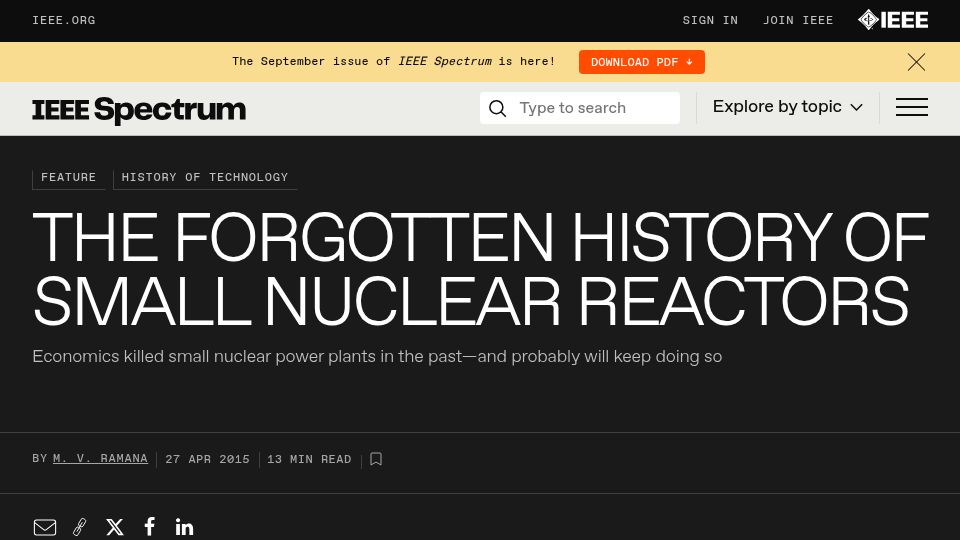Expand Explore by topic dropdown
The width and height of the screenshot is (960, 540).
click(787, 107)
